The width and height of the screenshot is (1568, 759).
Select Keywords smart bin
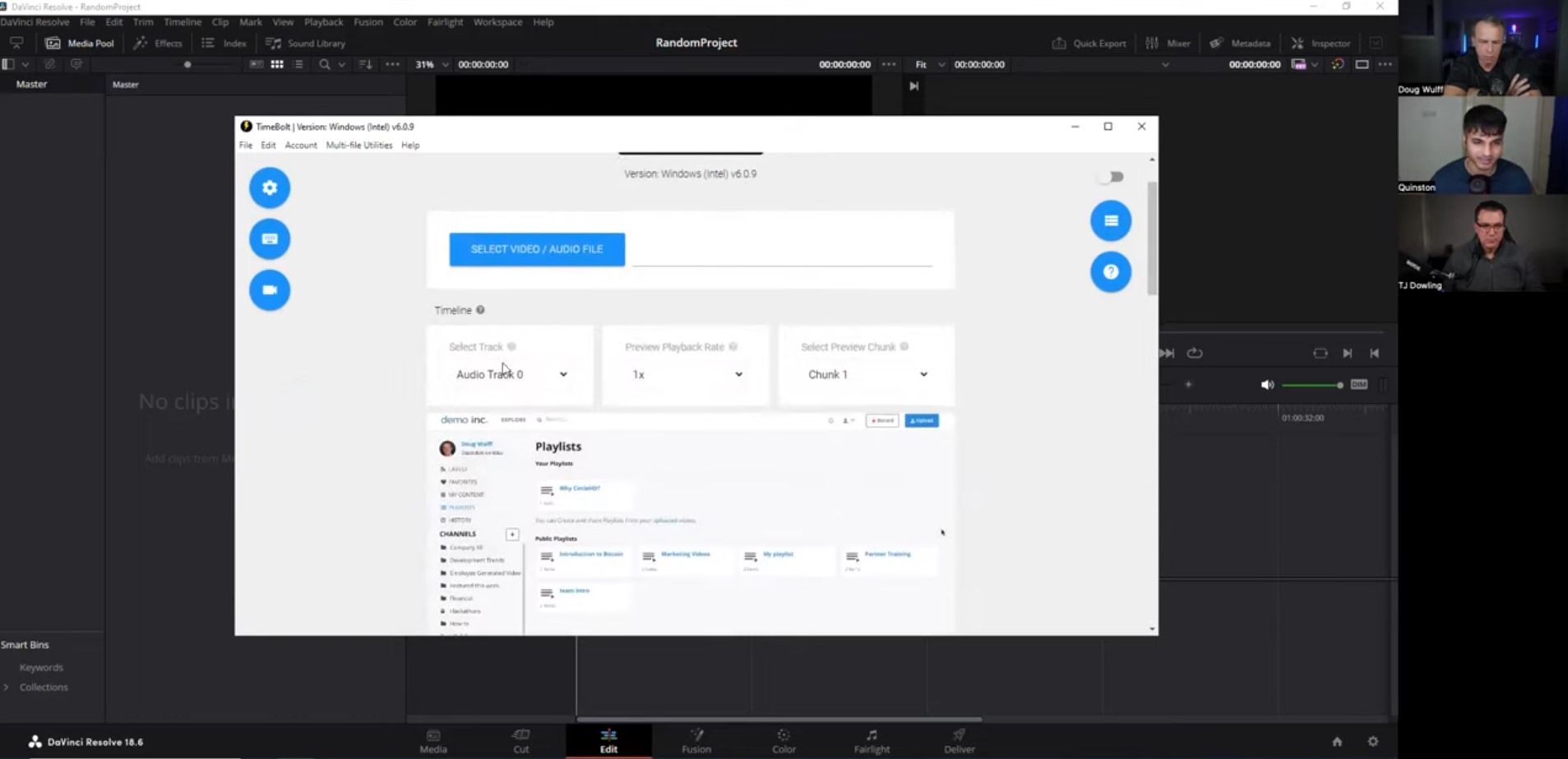pyautogui.click(x=41, y=668)
